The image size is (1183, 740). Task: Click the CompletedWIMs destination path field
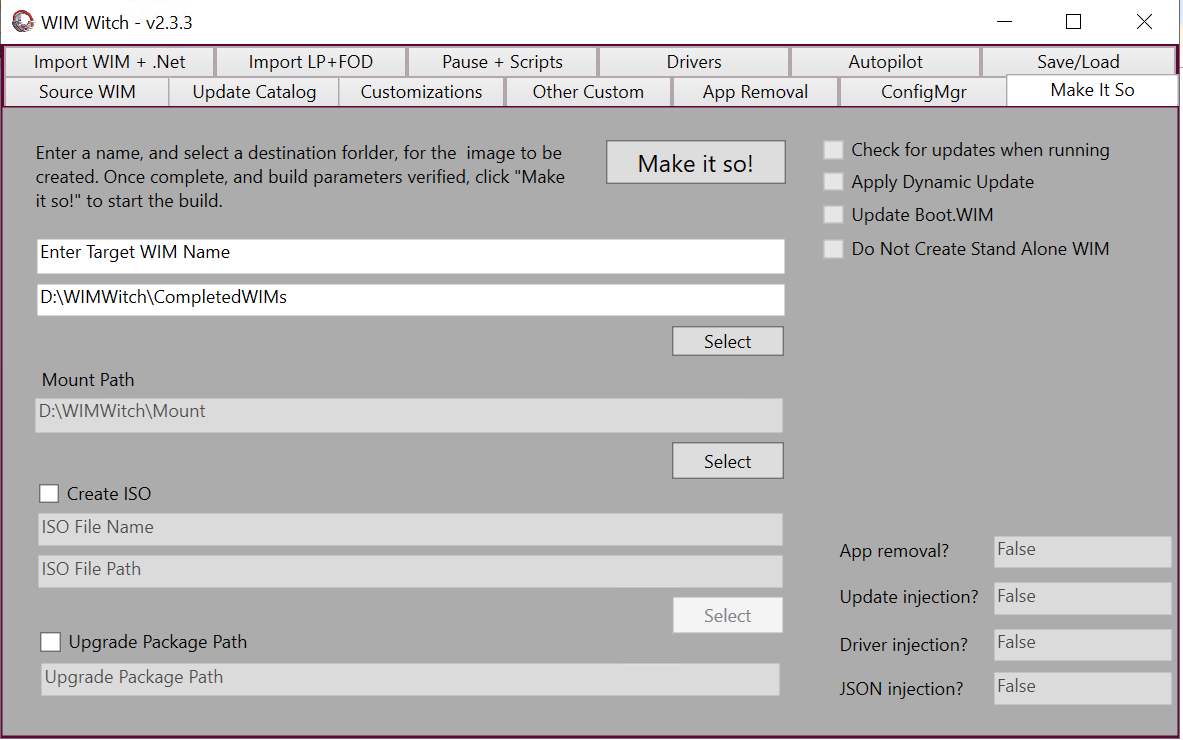point(410,299)
